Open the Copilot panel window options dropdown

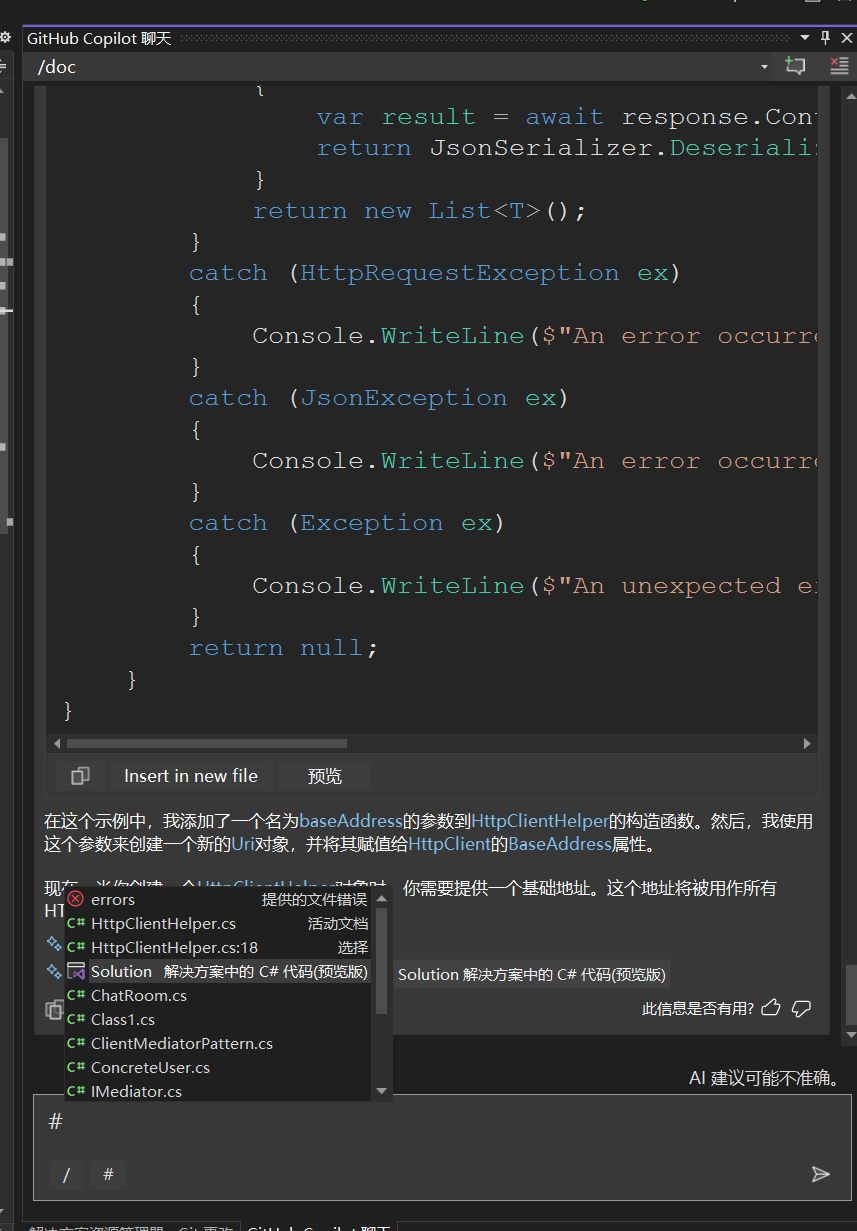(x=805, y=38)
